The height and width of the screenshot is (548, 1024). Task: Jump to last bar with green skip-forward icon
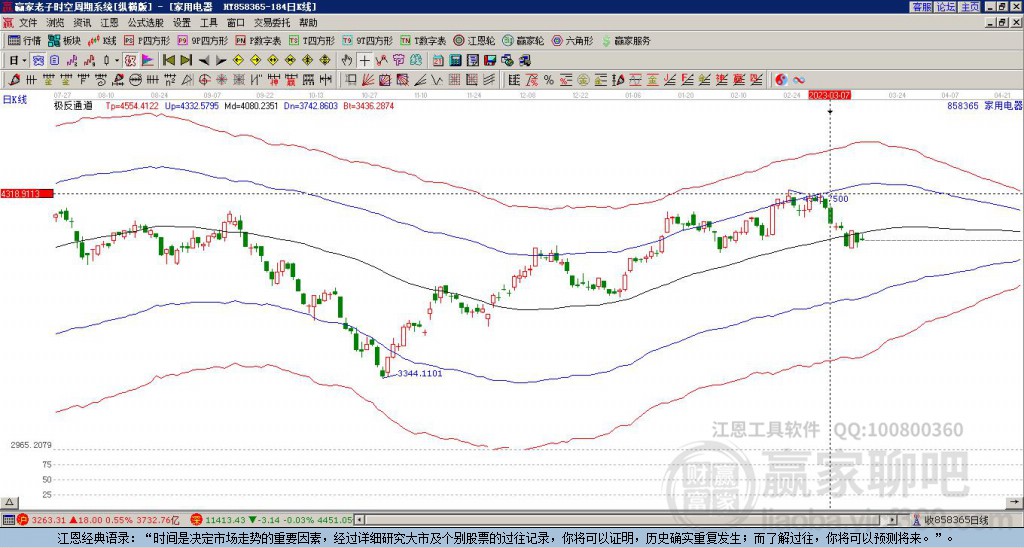186,61
